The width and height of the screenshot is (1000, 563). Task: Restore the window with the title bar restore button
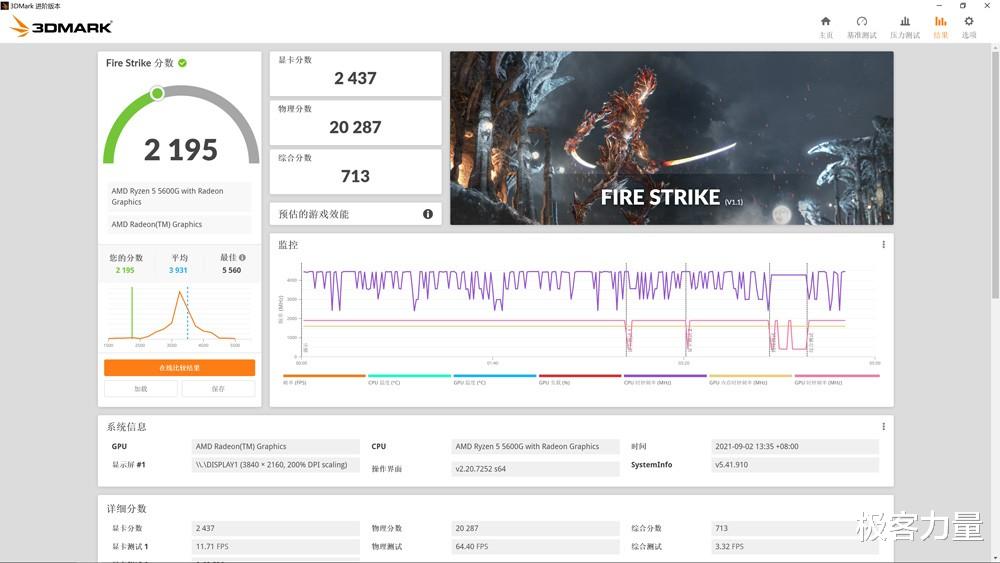click(963, 5)
